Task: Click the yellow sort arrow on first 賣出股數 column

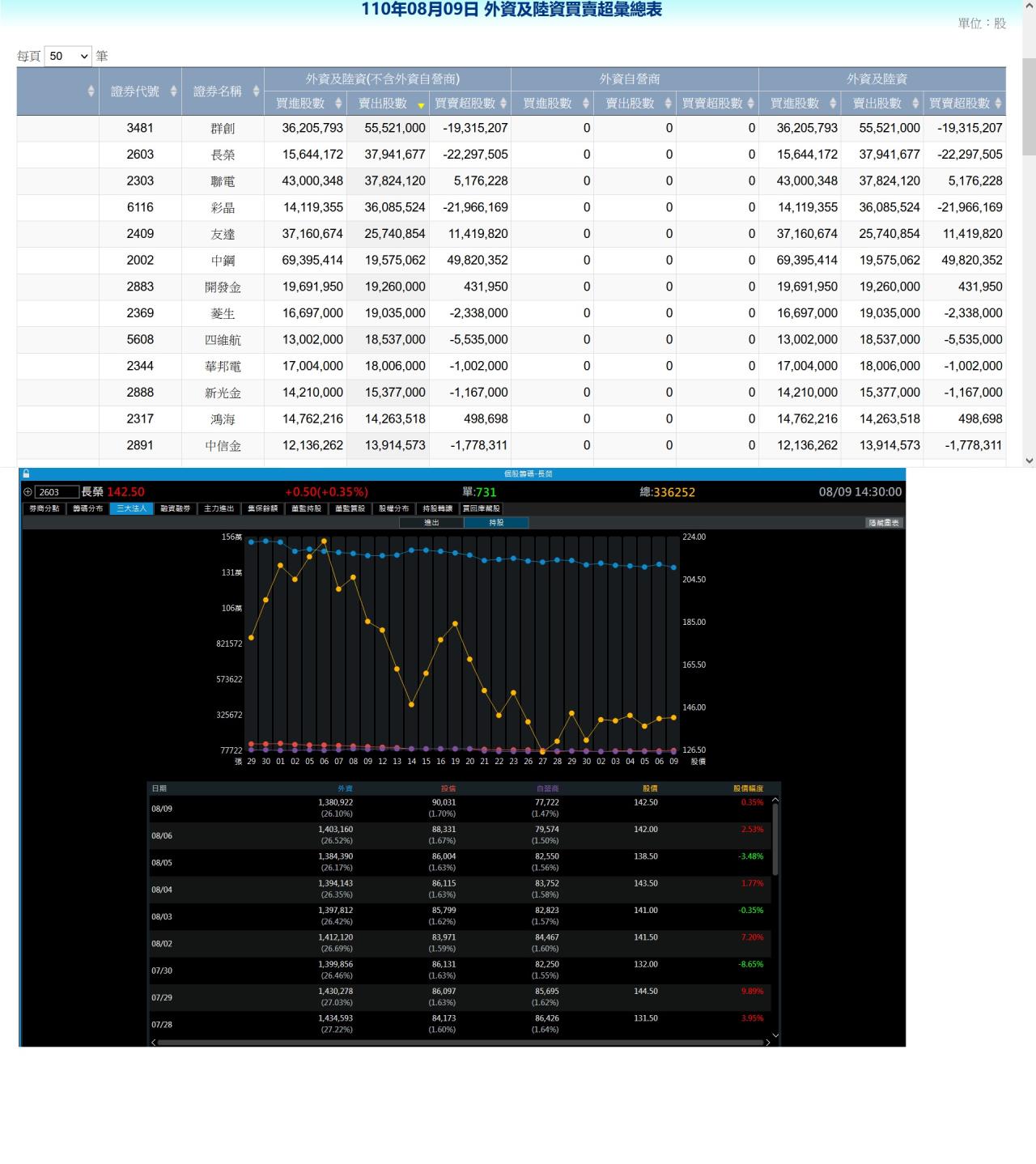Action: click(421, 104)
